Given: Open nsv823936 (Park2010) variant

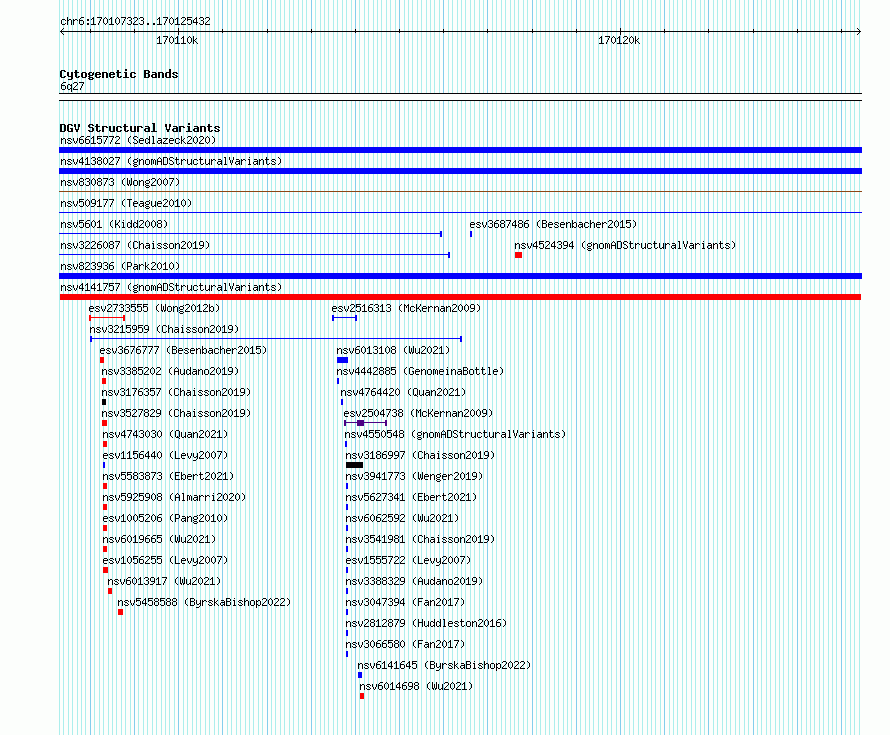Looking at the screenshot, I should pos(120,266).
